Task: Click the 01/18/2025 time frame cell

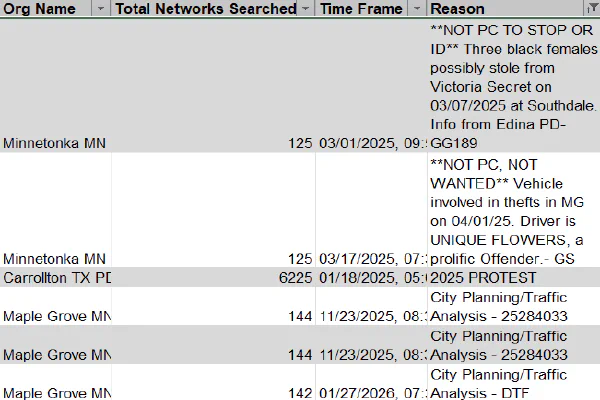Action: click(x=371, y=278)
